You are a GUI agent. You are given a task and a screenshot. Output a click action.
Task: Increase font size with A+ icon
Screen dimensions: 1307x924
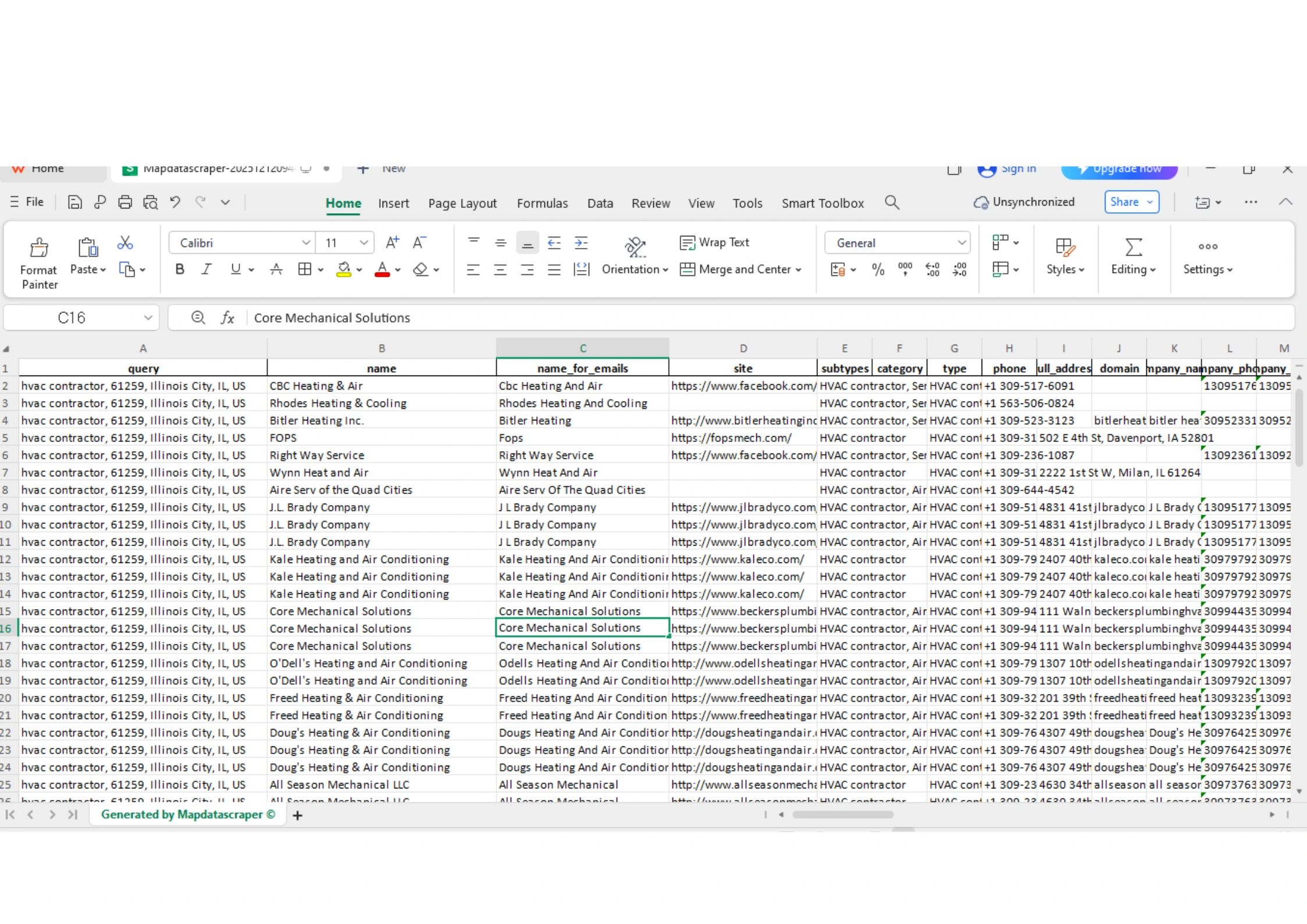pos(392,242)
